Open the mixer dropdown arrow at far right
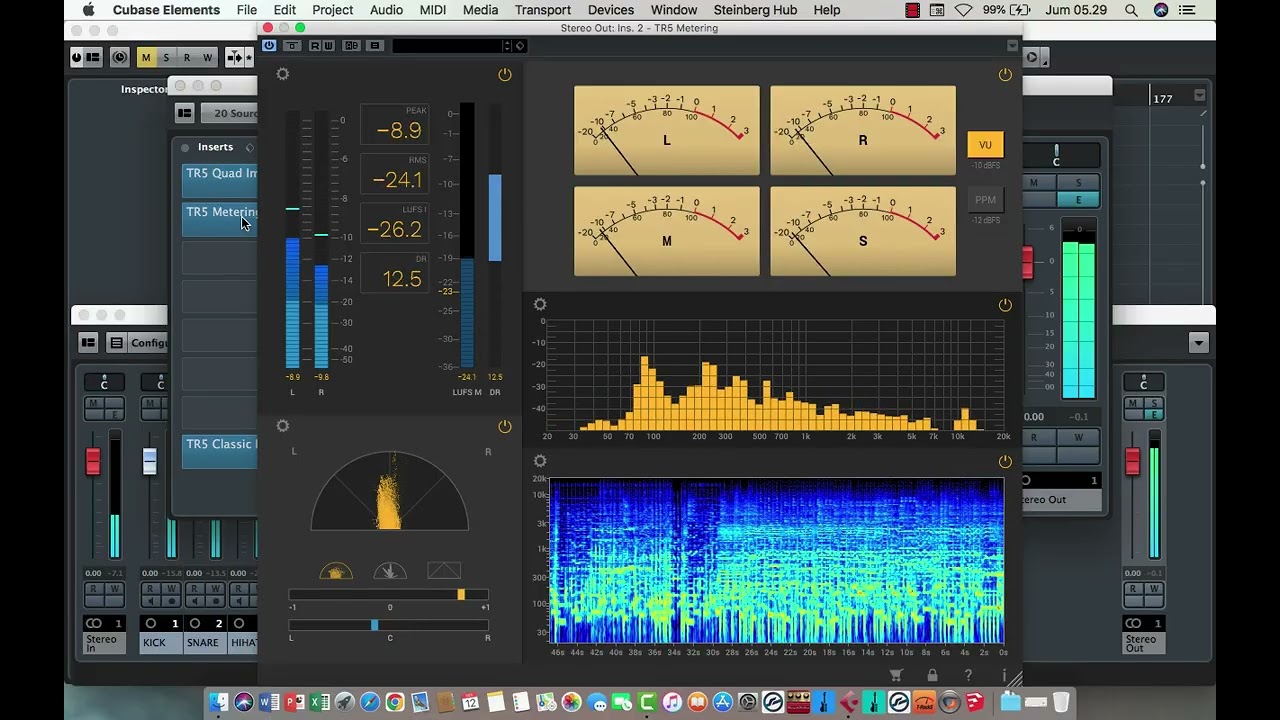The image size is (1280, 720). (x=1198, y=343)
